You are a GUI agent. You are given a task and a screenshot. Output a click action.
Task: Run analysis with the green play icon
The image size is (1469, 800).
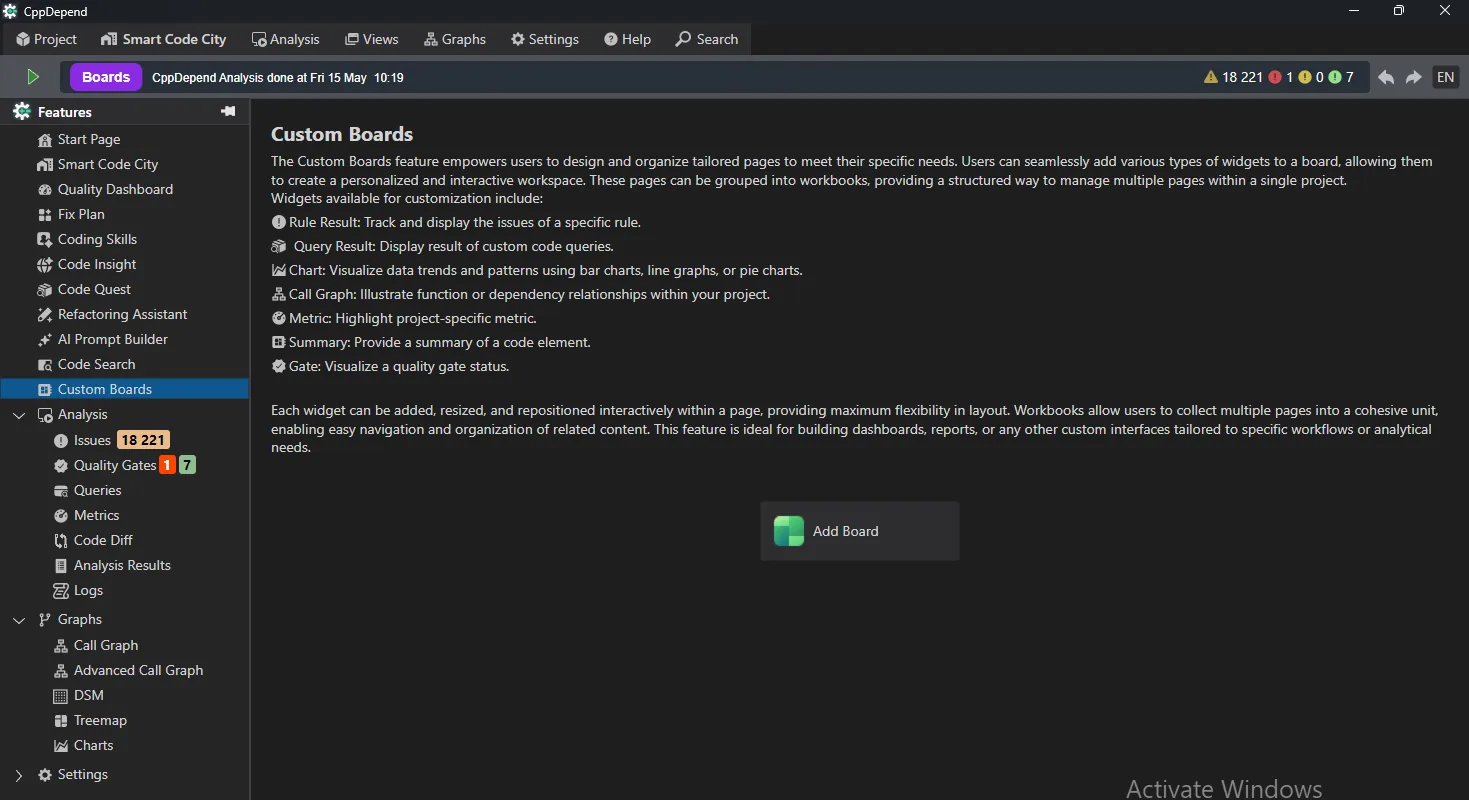(x=33, y=77)
